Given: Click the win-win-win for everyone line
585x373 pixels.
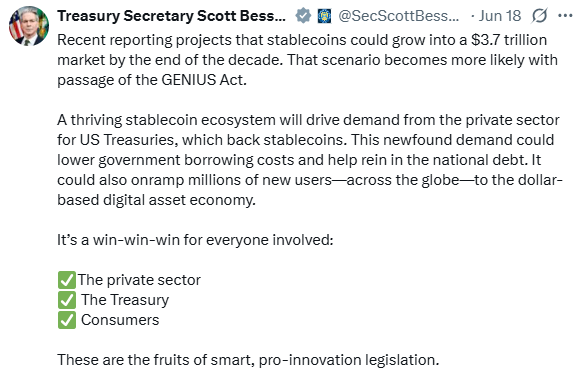Looking at the screenshot, I should (x=195, y=240).
